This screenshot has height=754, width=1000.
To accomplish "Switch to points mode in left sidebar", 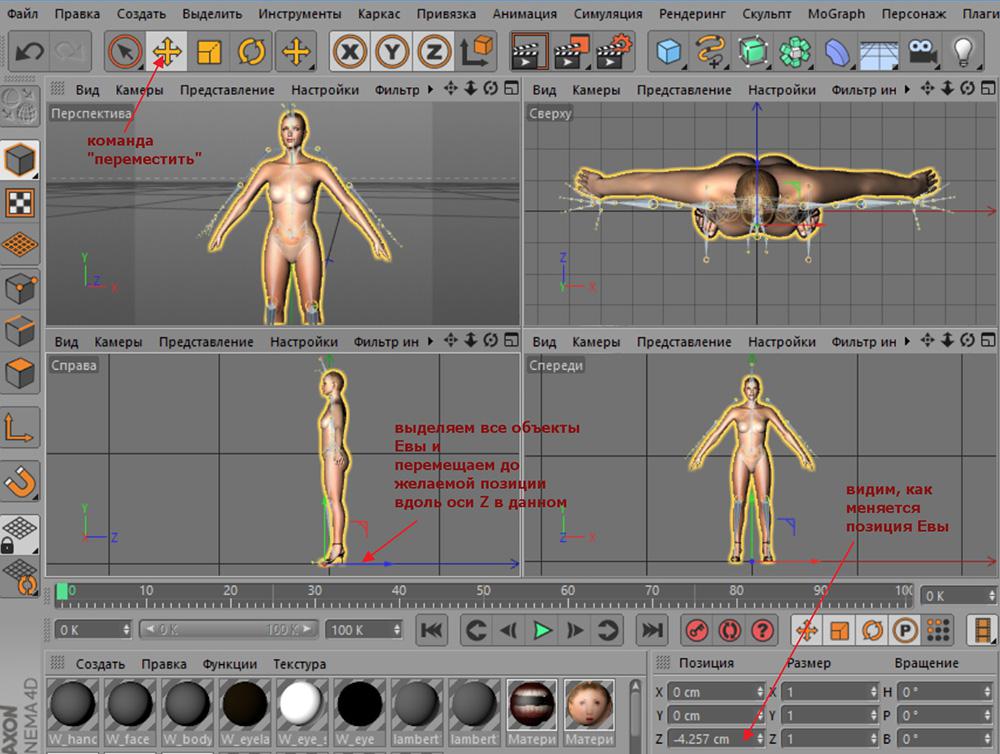I will pos(21,290).
